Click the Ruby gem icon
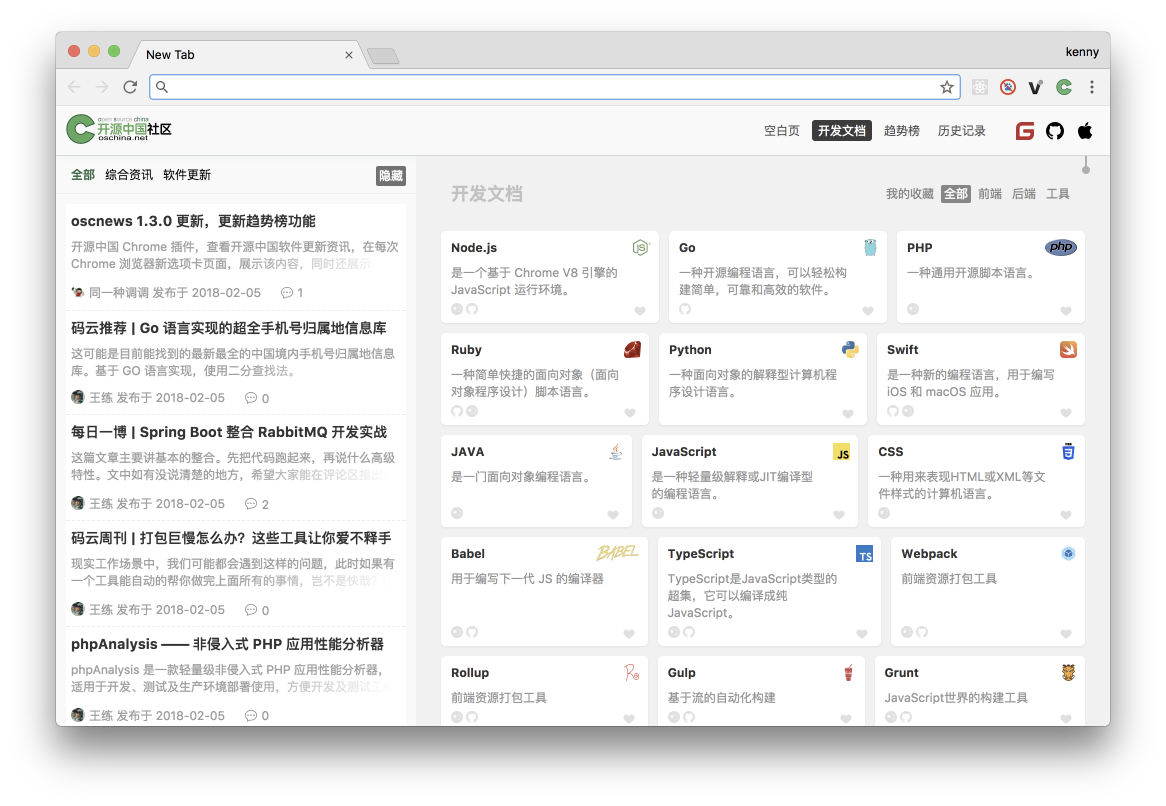The height and width of the screenshot is (806, 1166). (633, 349)
